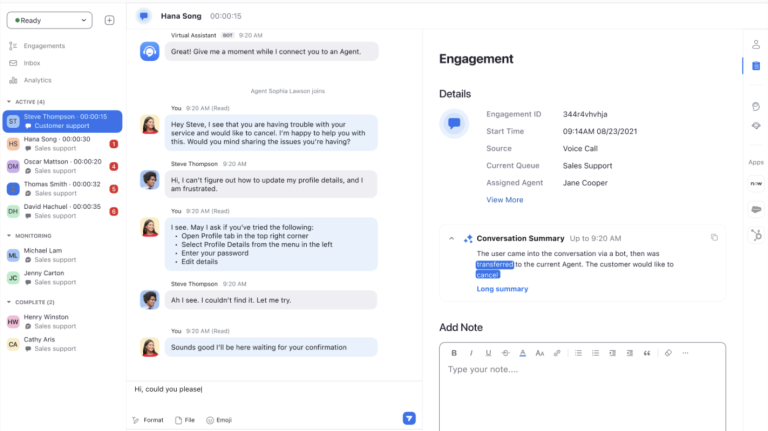Go to Inbox in the sidebar
The height and width of the screenshot is (431, 768).
pos(32,63)
